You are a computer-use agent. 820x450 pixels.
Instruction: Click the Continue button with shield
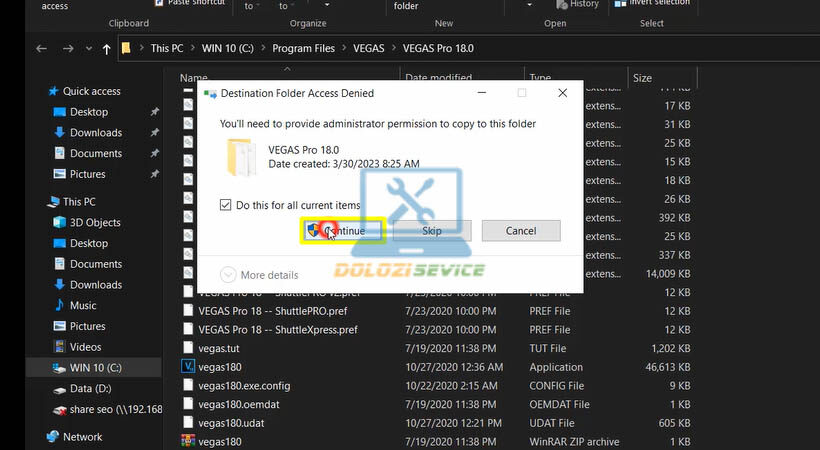pos(343,231)
